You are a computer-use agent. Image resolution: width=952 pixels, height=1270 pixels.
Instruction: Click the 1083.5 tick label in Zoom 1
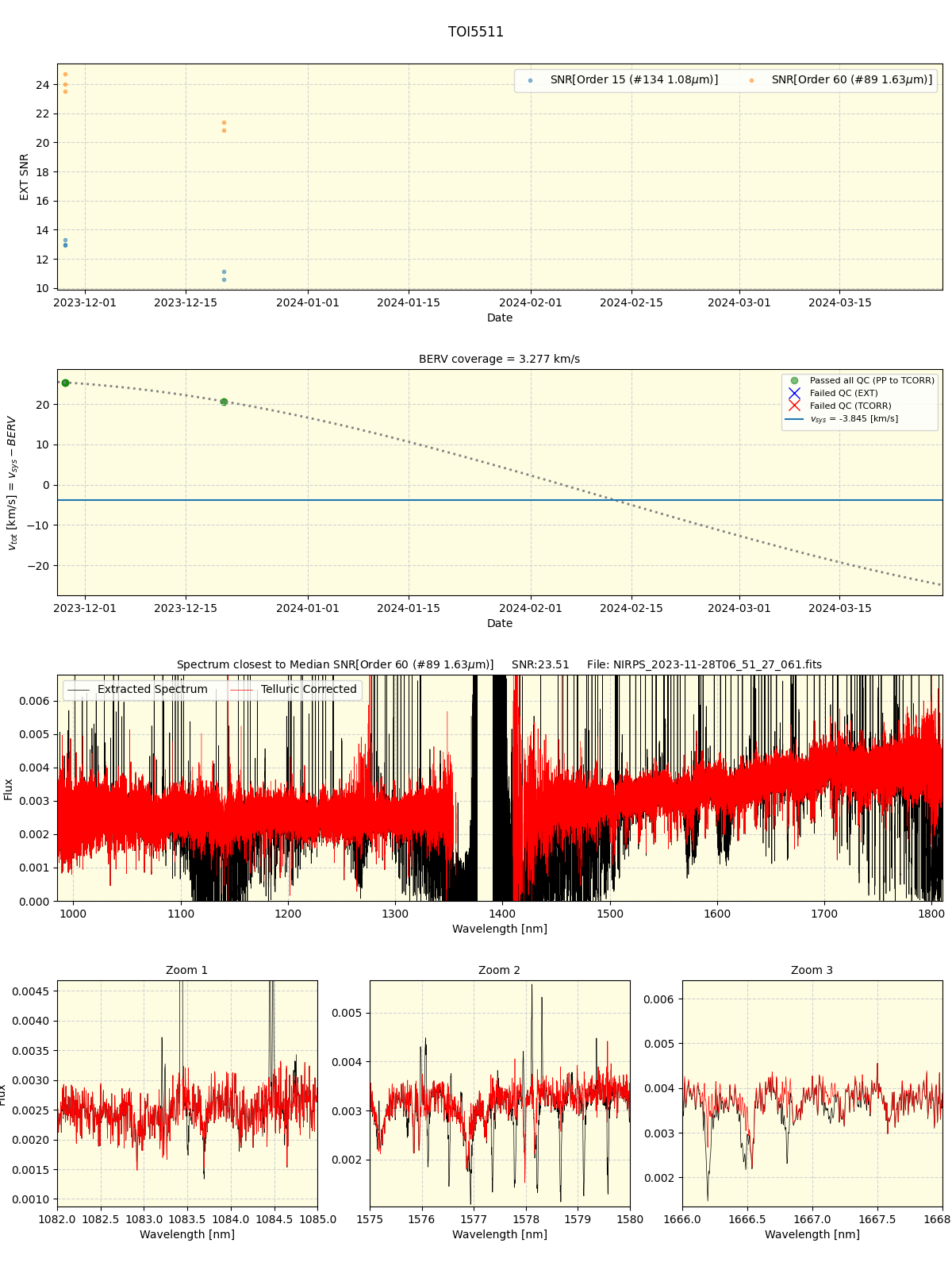pyautogui.click(x=187, y=1219)
